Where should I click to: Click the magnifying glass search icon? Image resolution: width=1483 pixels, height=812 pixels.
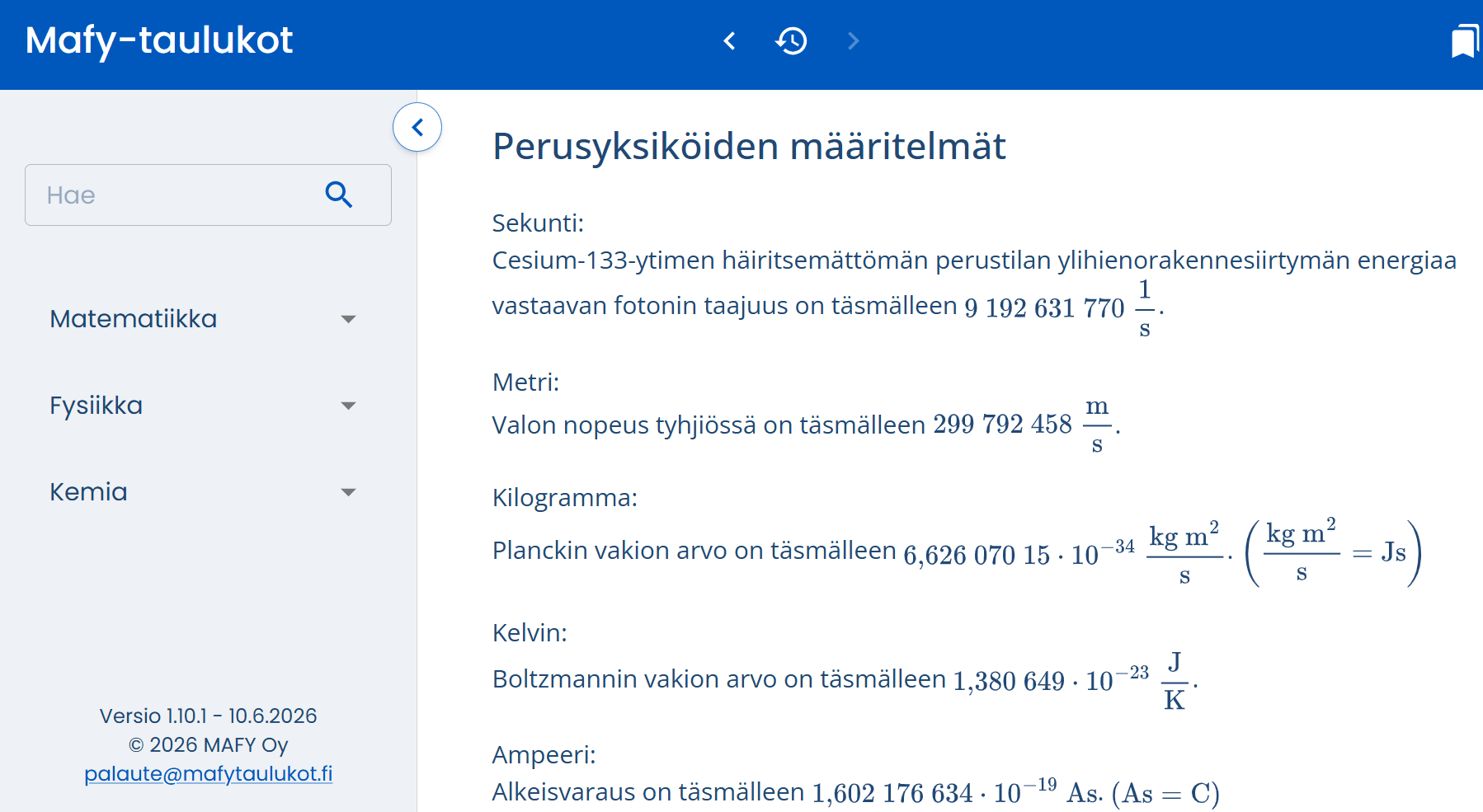click(x=339, y=195)
